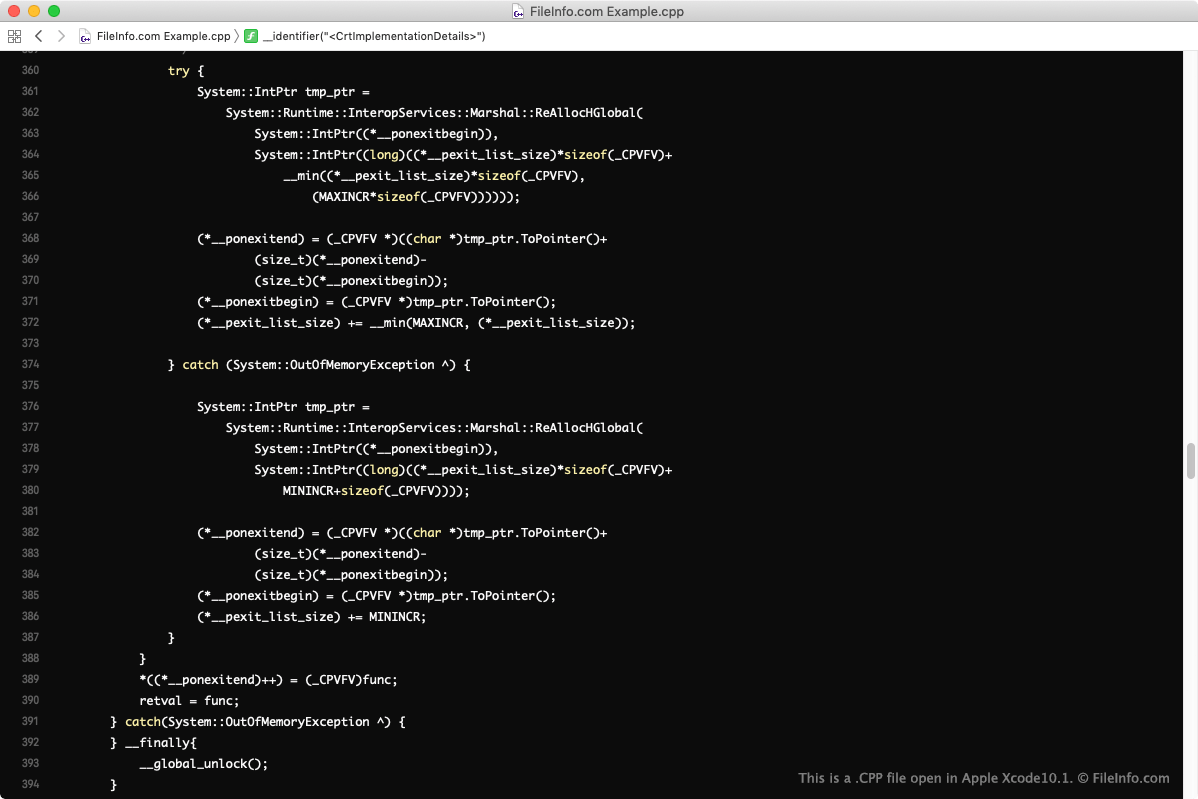Click the window title FileInfo.com Example.cpp

click(608, 12)
